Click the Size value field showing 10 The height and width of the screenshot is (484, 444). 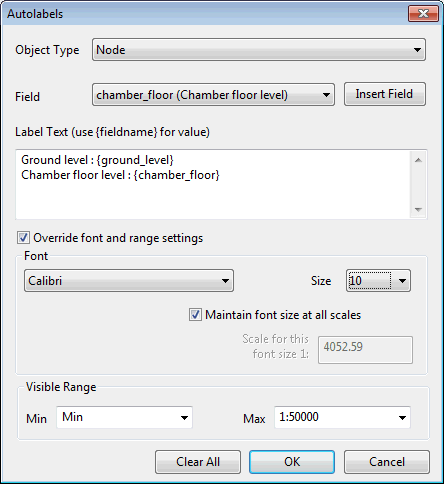point(370,281)
